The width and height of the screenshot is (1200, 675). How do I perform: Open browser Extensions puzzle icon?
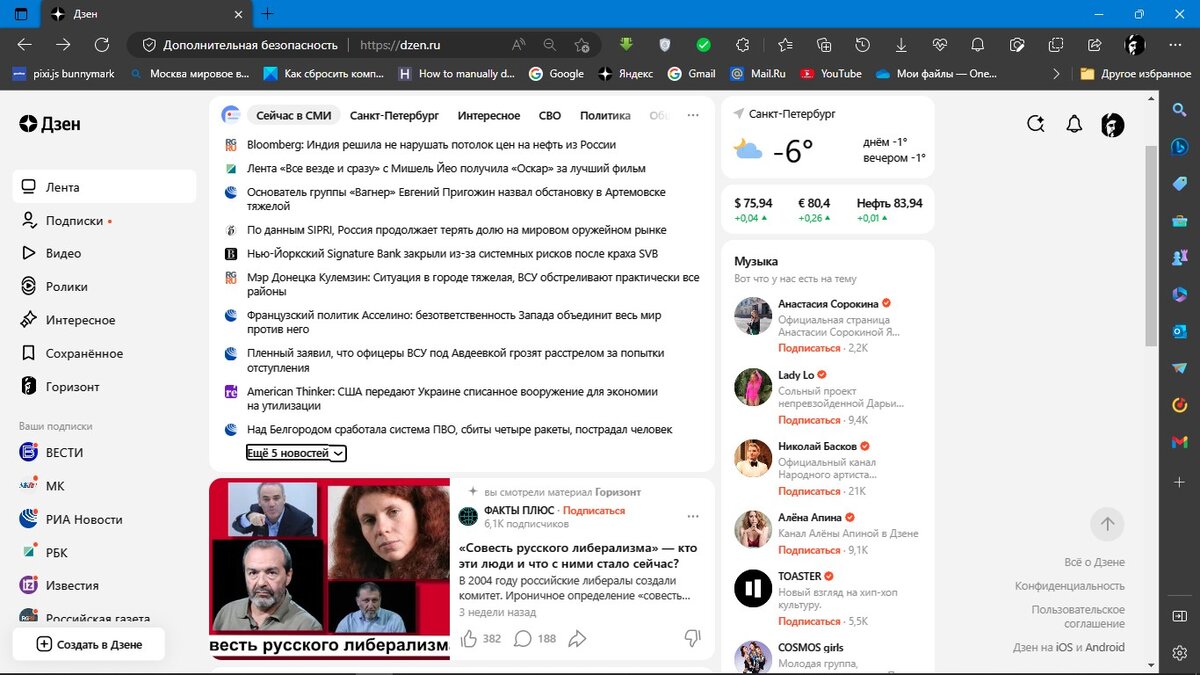(x=742, y=45)
